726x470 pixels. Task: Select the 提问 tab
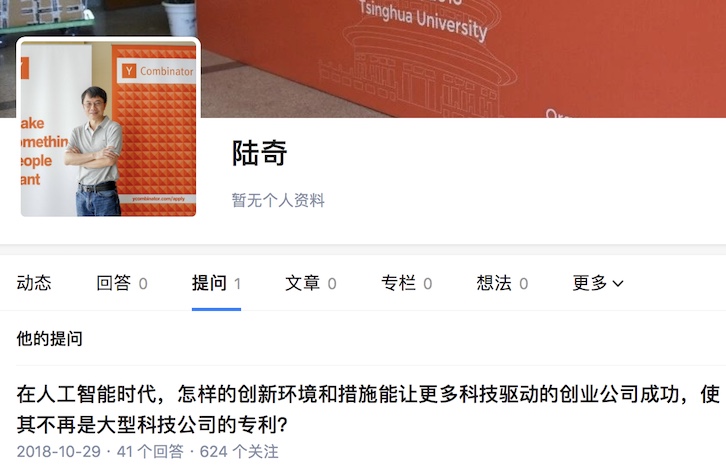216,283
